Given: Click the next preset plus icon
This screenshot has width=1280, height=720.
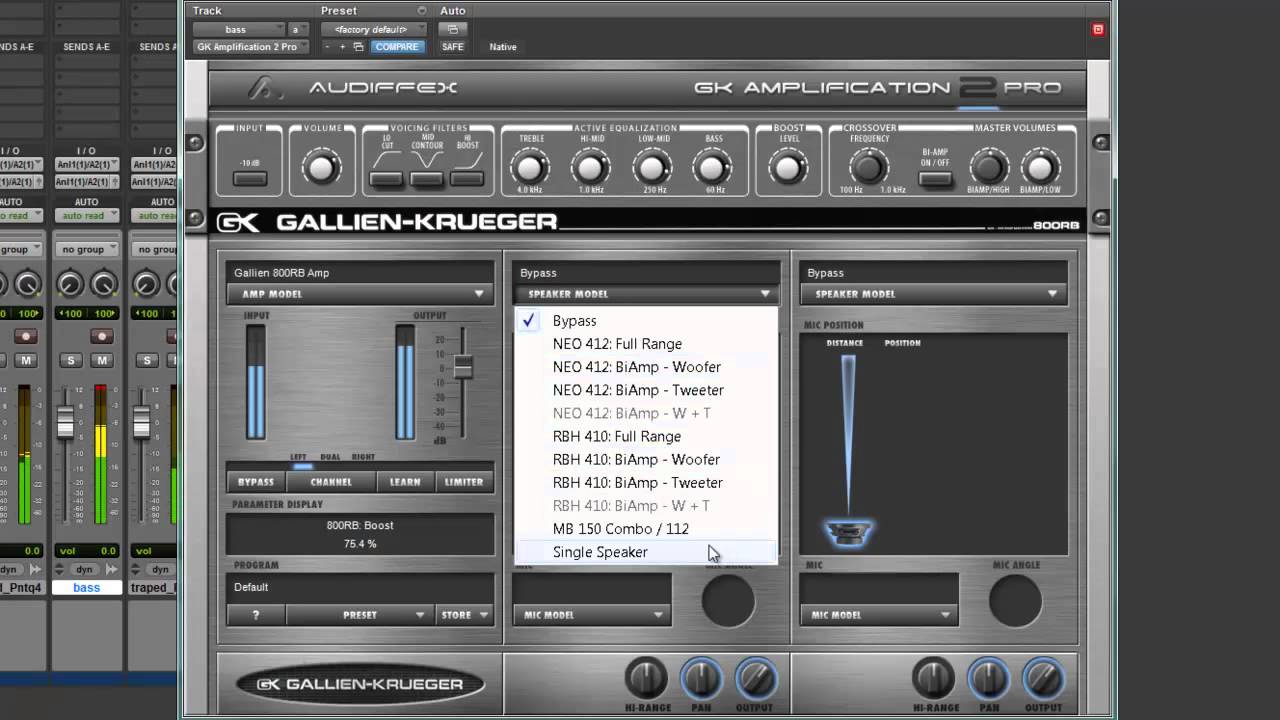Looking at the screenshot, I should click(x=342, y=47).
